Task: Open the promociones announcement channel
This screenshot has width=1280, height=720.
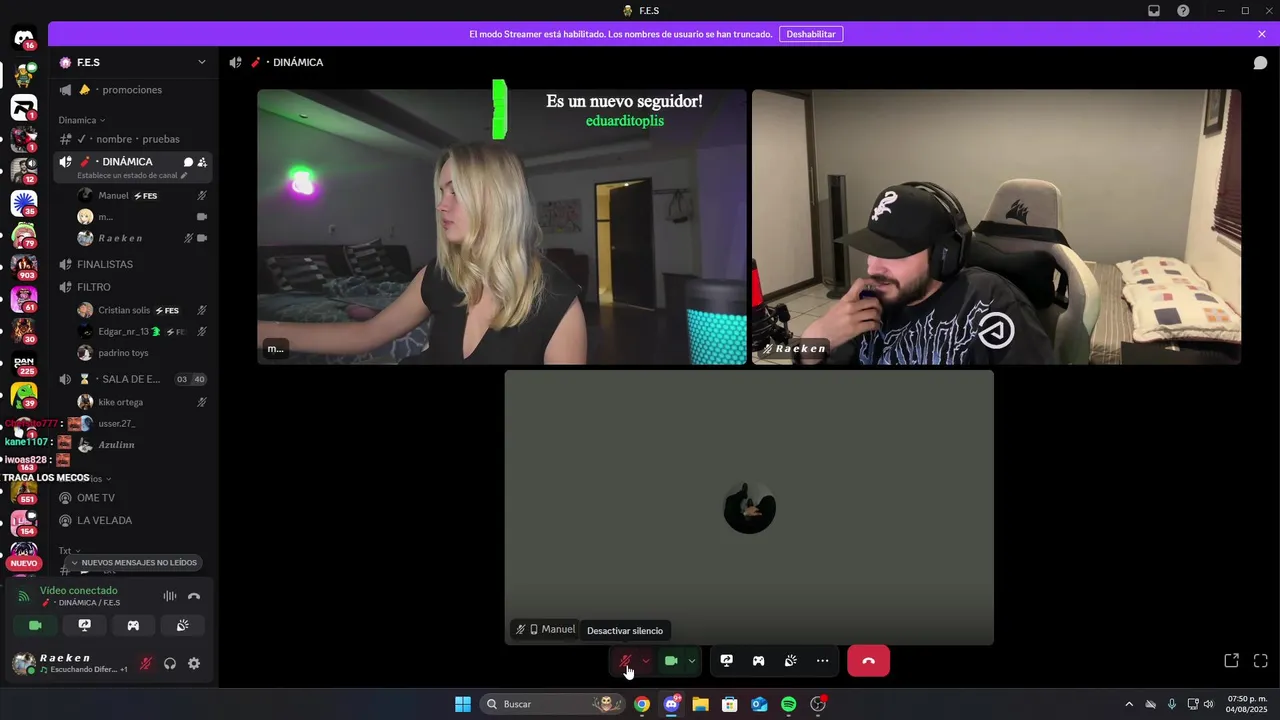Action: (133, 90)
